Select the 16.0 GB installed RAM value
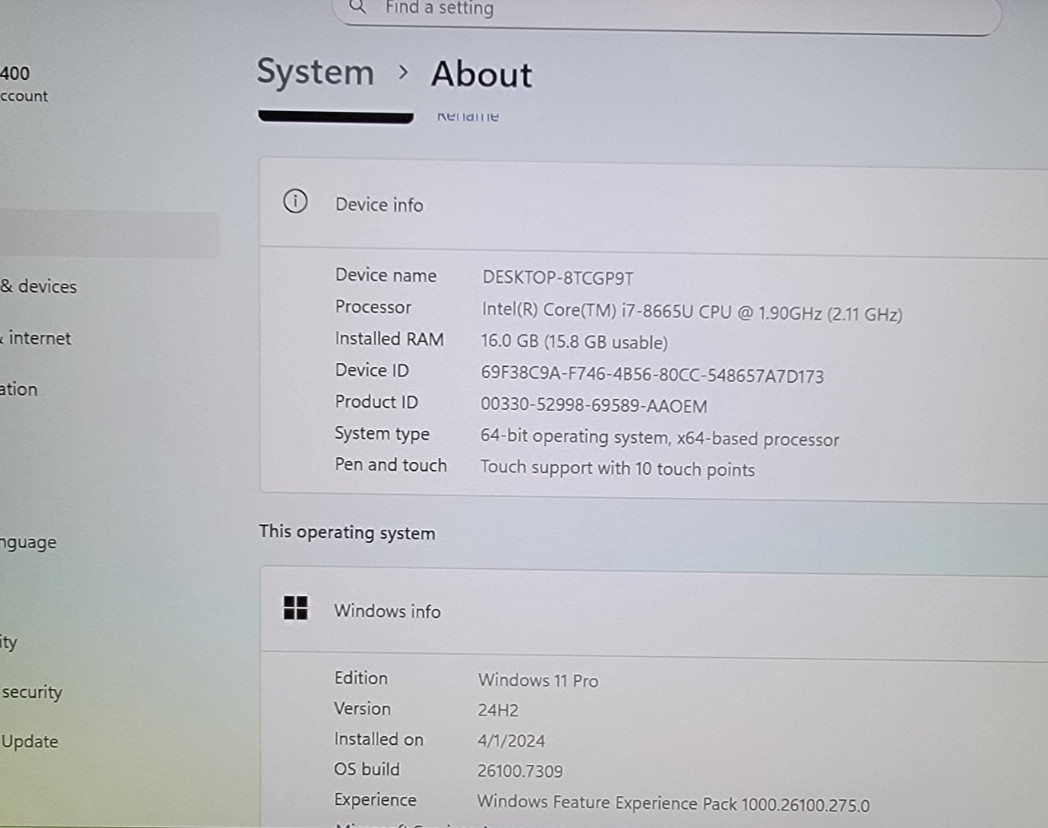 point(574,342)
